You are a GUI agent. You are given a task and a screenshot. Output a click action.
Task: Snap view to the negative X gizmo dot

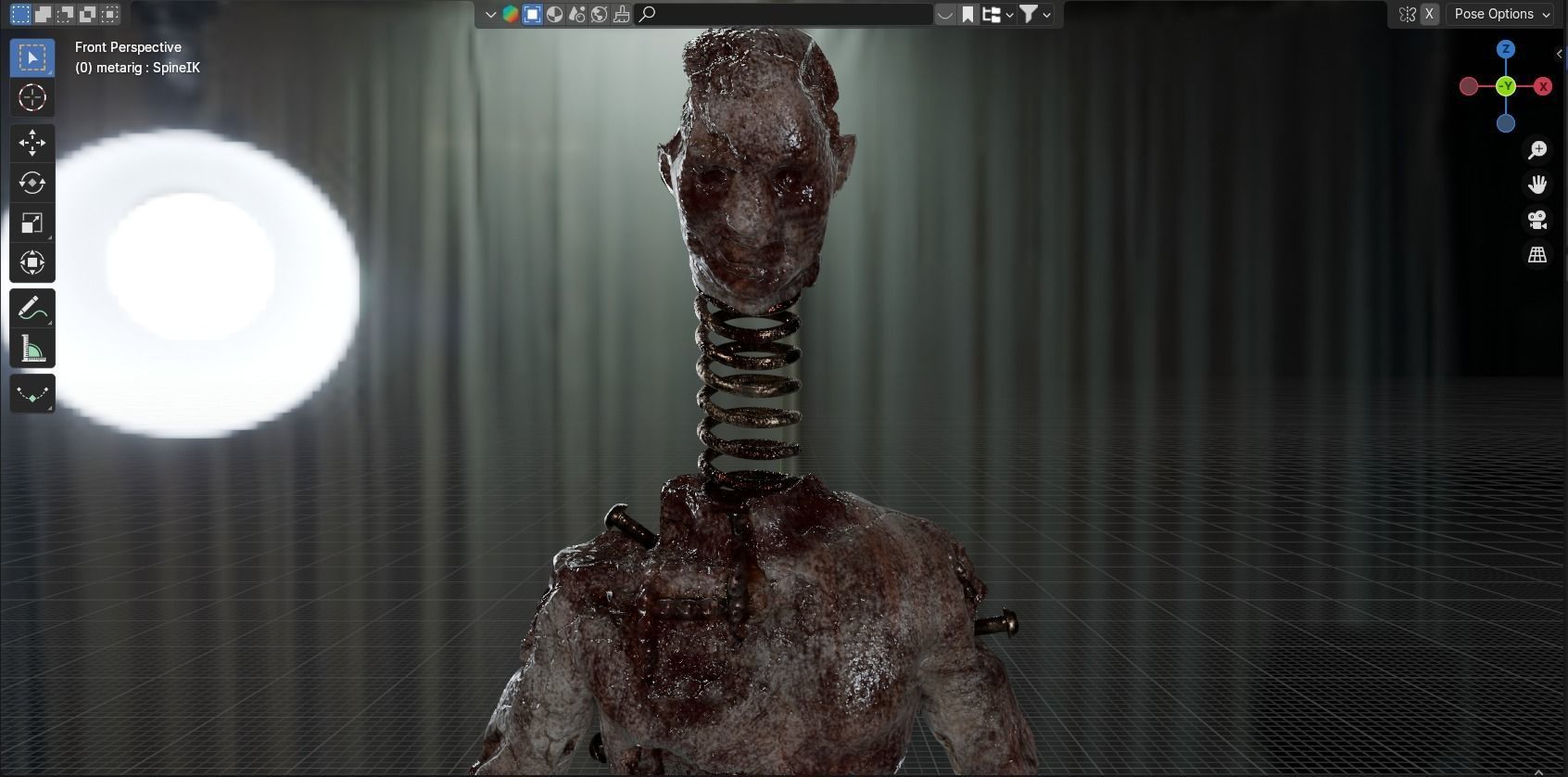click(1469, 86)
